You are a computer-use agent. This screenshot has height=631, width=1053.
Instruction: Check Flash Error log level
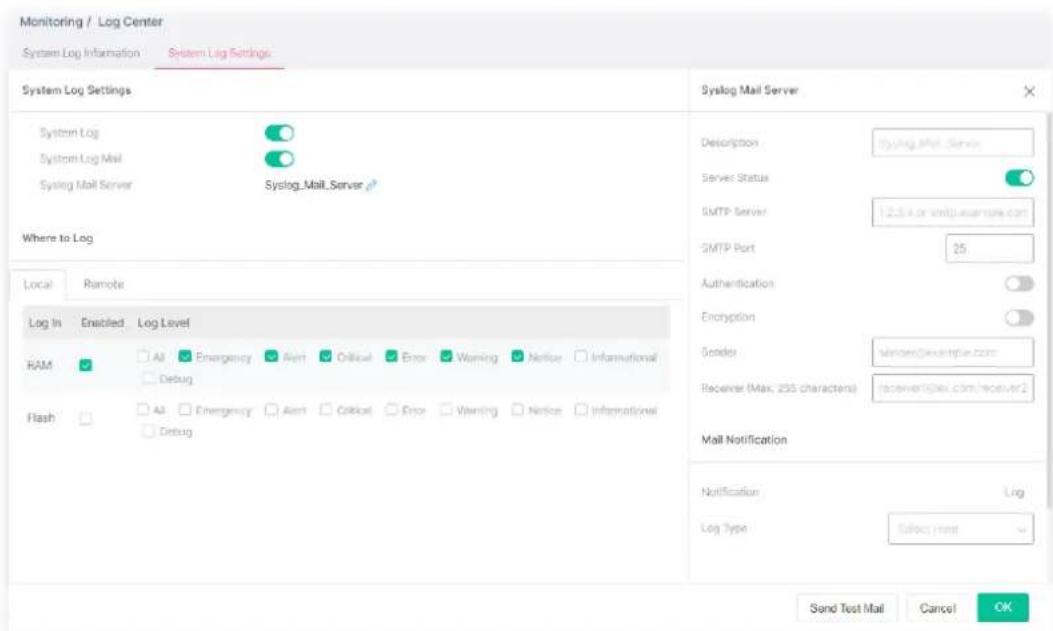point(392,409)
